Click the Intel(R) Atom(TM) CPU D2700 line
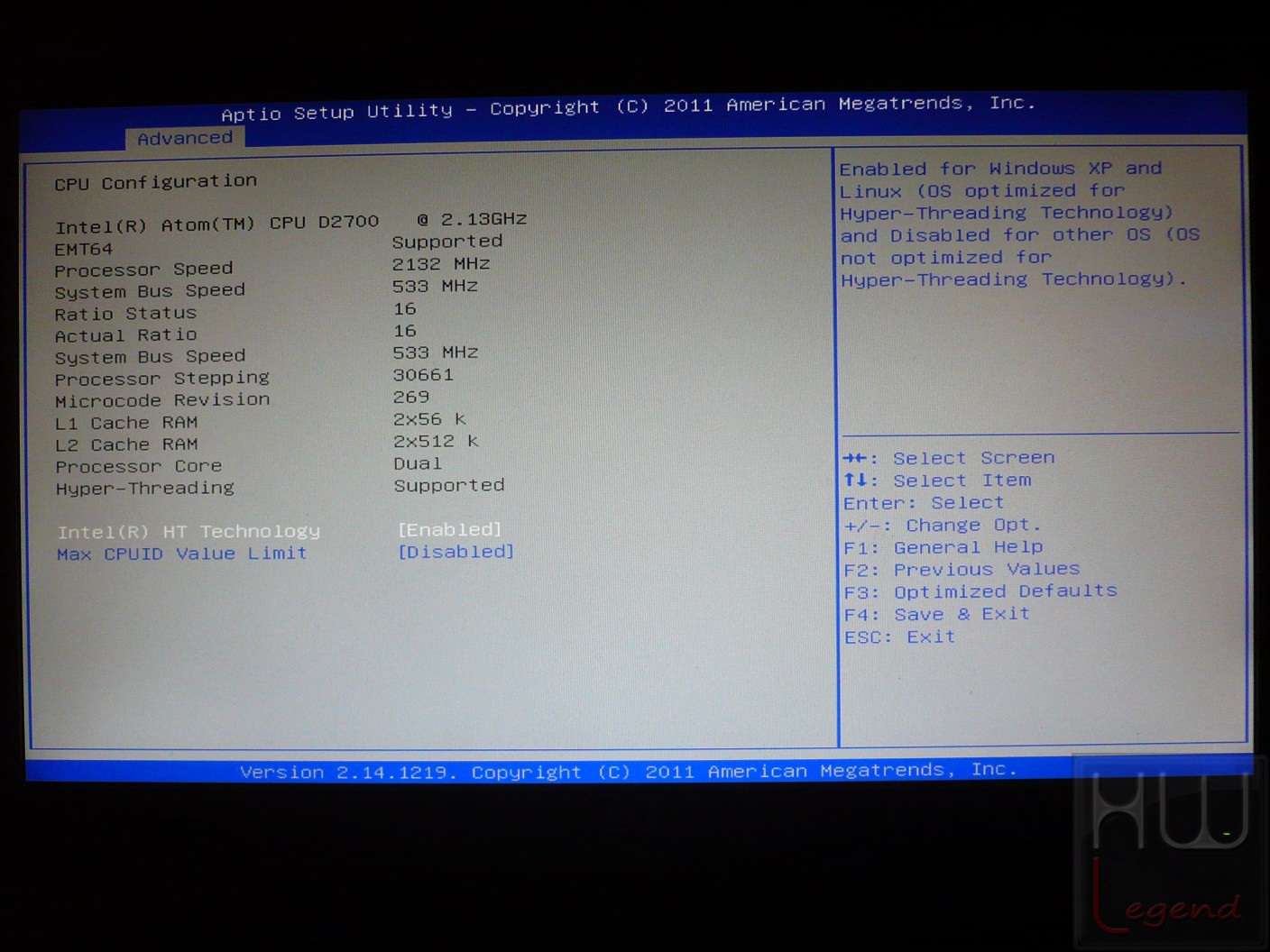The height and width of the screenshot is (952, 1270). tap(290, 222)
